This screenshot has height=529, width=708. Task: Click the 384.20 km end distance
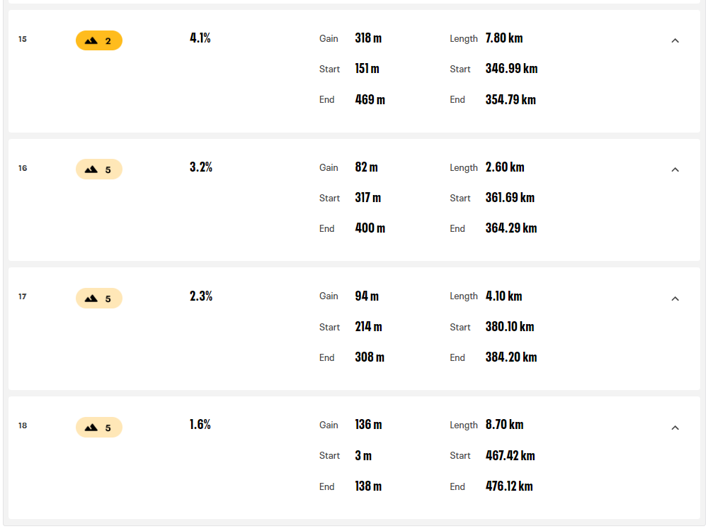(x=511, y=357)
